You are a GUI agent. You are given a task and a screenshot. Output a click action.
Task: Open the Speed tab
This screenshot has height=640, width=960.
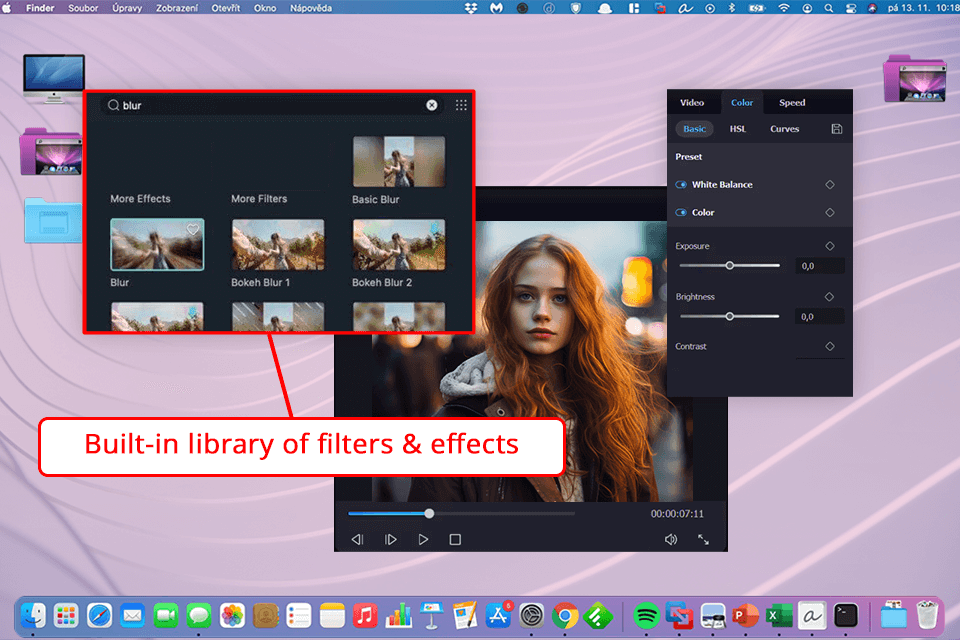coord(792,102)
